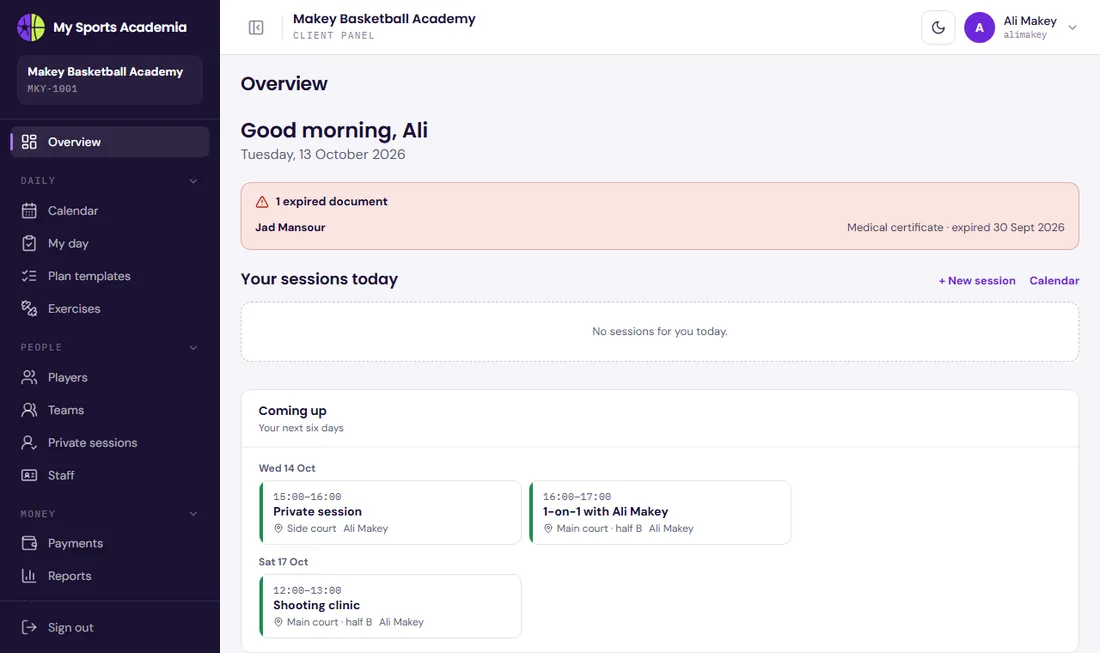Click the Payments wallet icon

[x=29, y=543]
